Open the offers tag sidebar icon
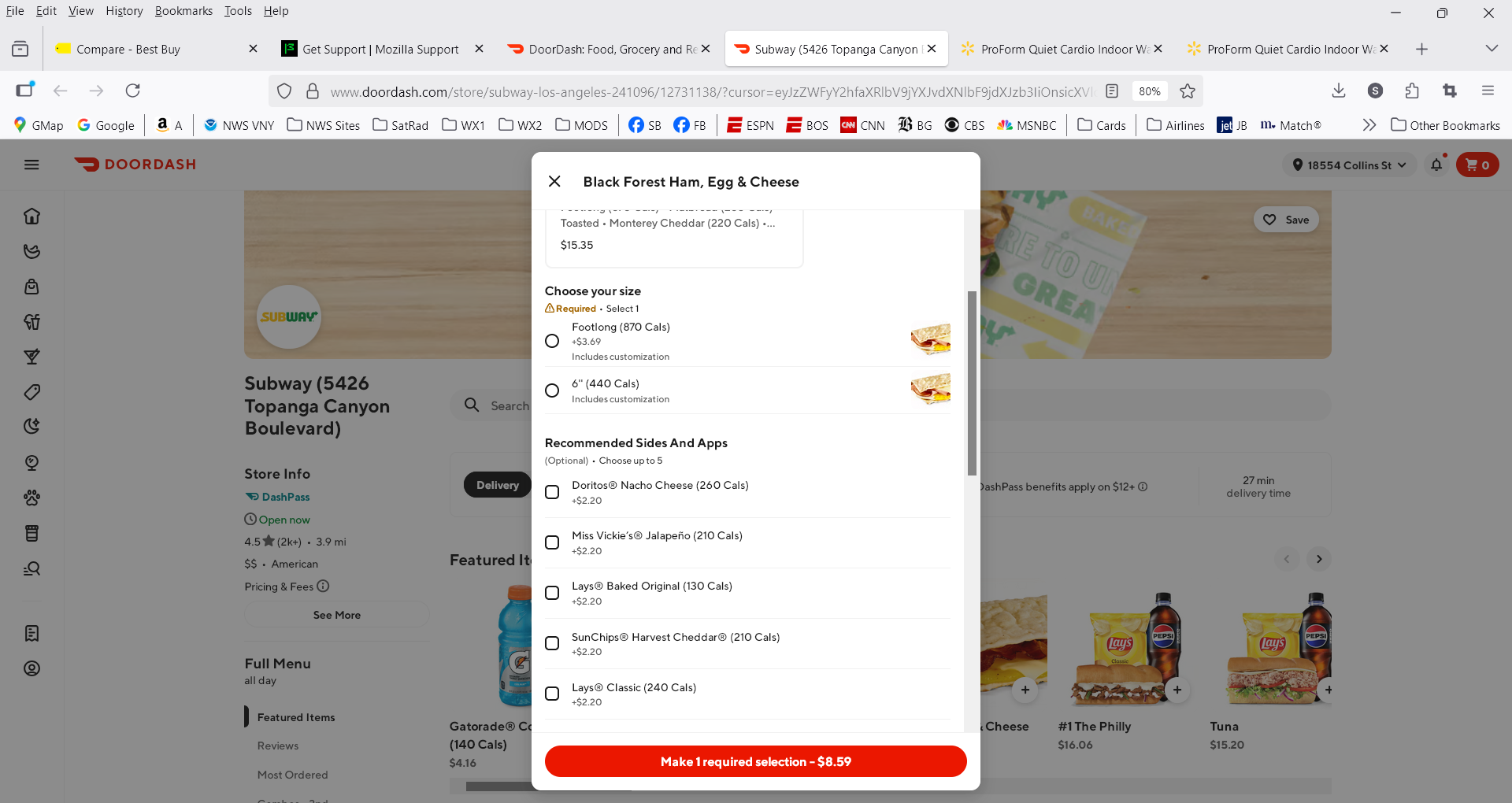 (x=31, y=392)
